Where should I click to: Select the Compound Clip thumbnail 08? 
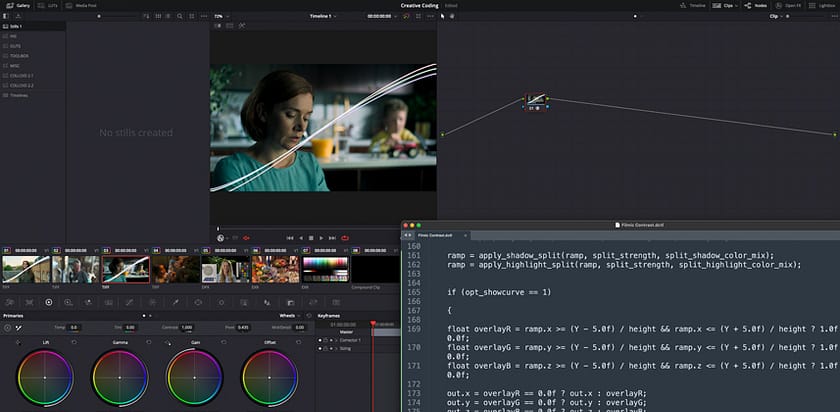[x=375, y=269]
